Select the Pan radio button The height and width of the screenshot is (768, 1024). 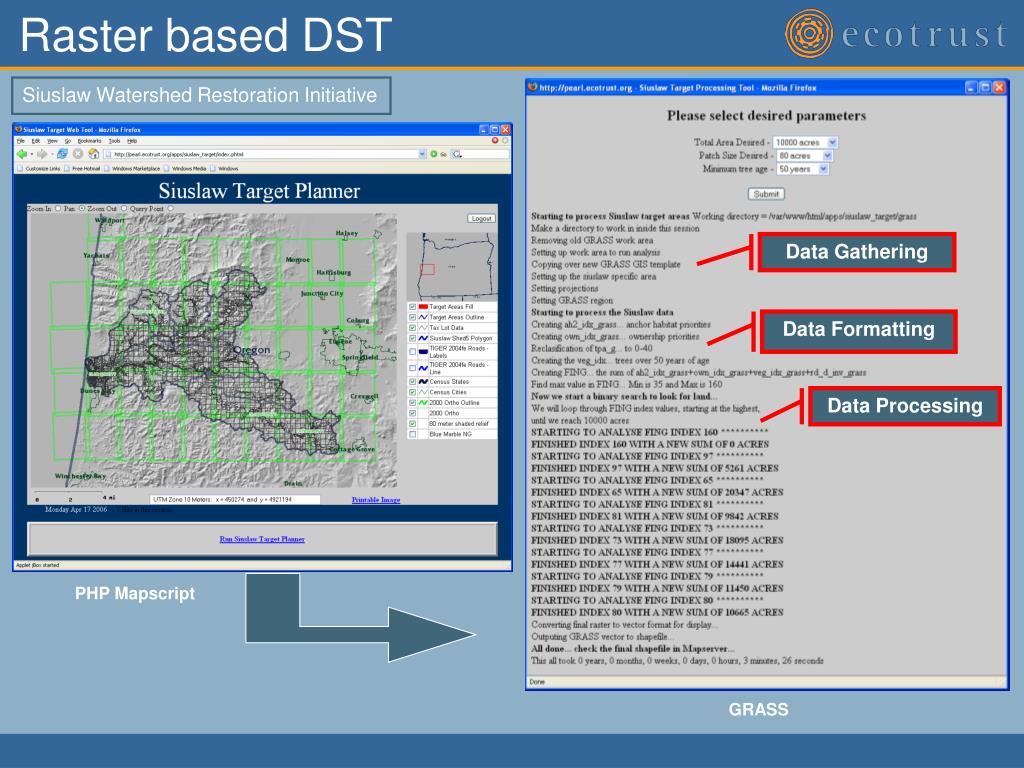(82, 208)
